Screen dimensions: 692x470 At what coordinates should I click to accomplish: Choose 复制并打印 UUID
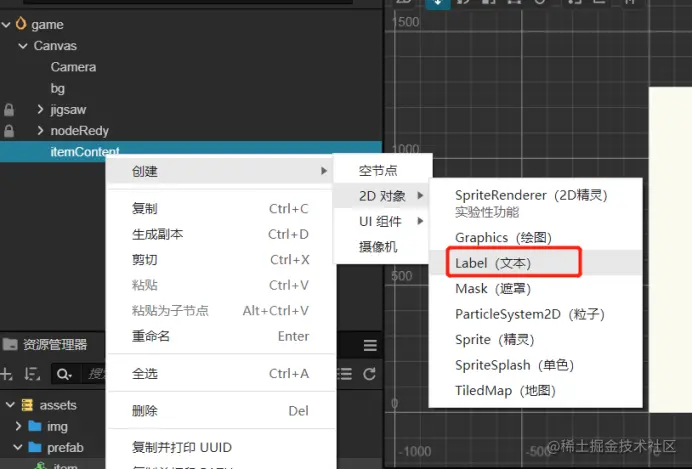click(219, 447)
